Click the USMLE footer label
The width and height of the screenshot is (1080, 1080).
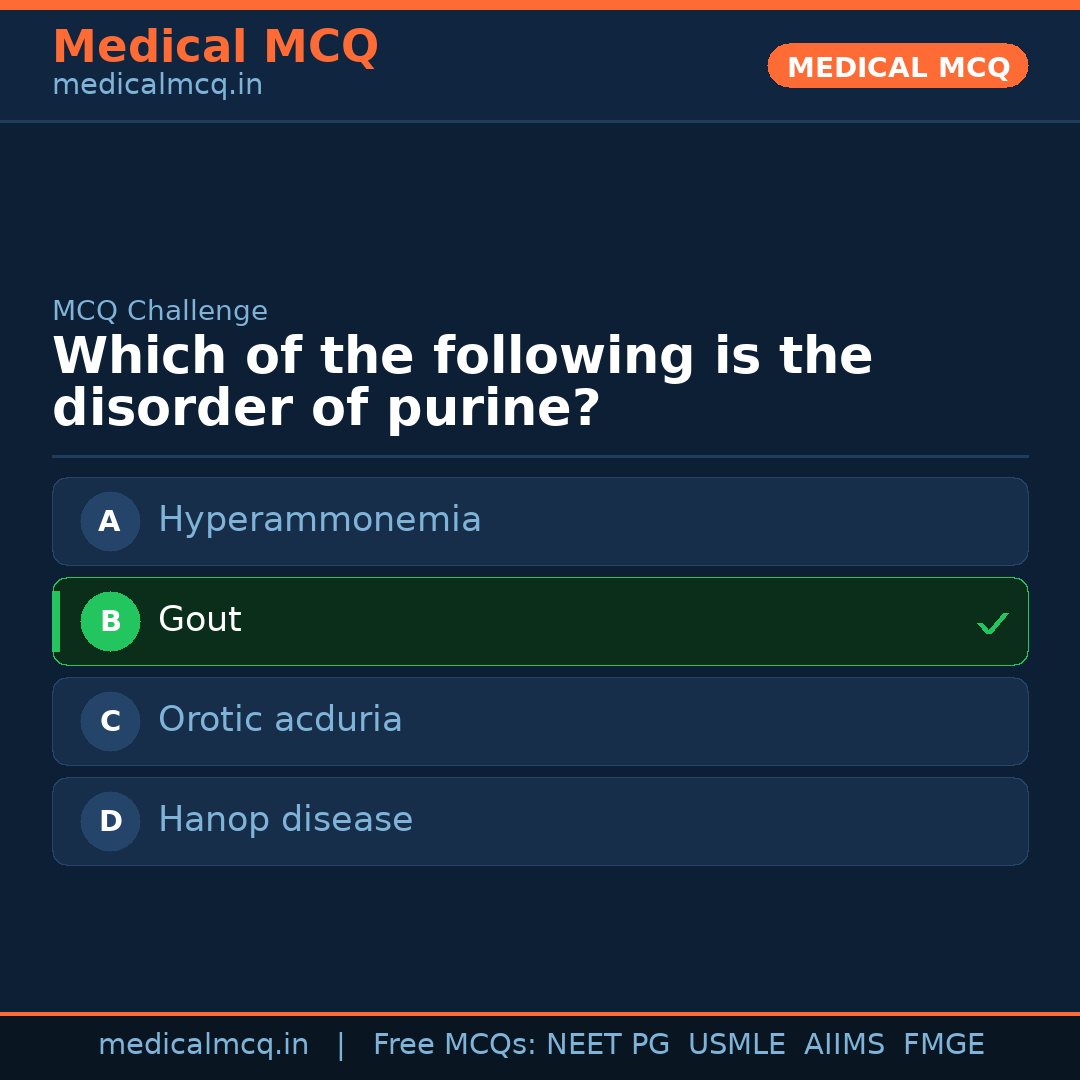pos(737,1044)
